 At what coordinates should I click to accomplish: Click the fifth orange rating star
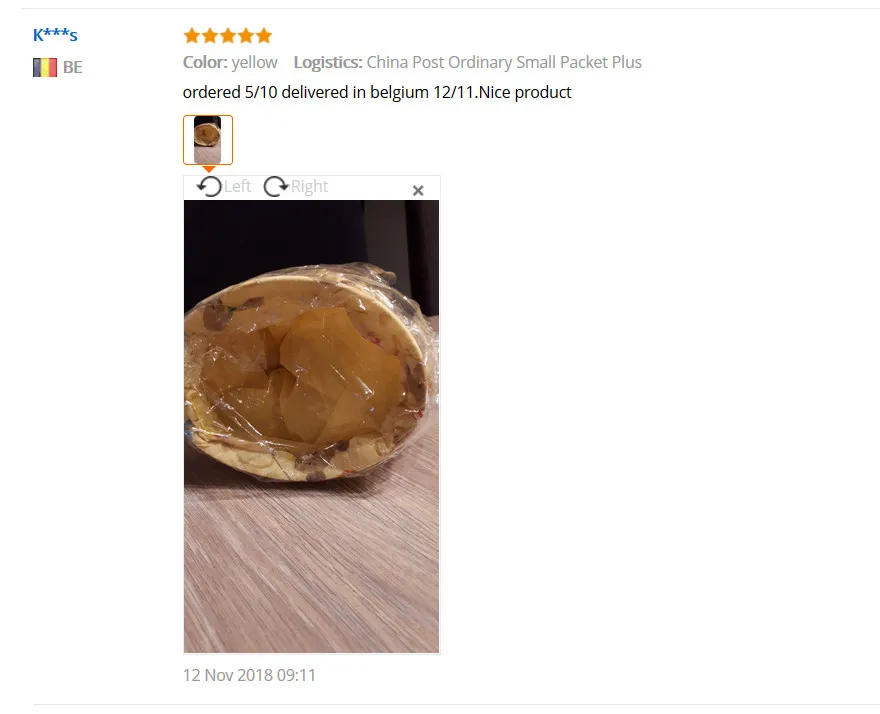point(264,36)
